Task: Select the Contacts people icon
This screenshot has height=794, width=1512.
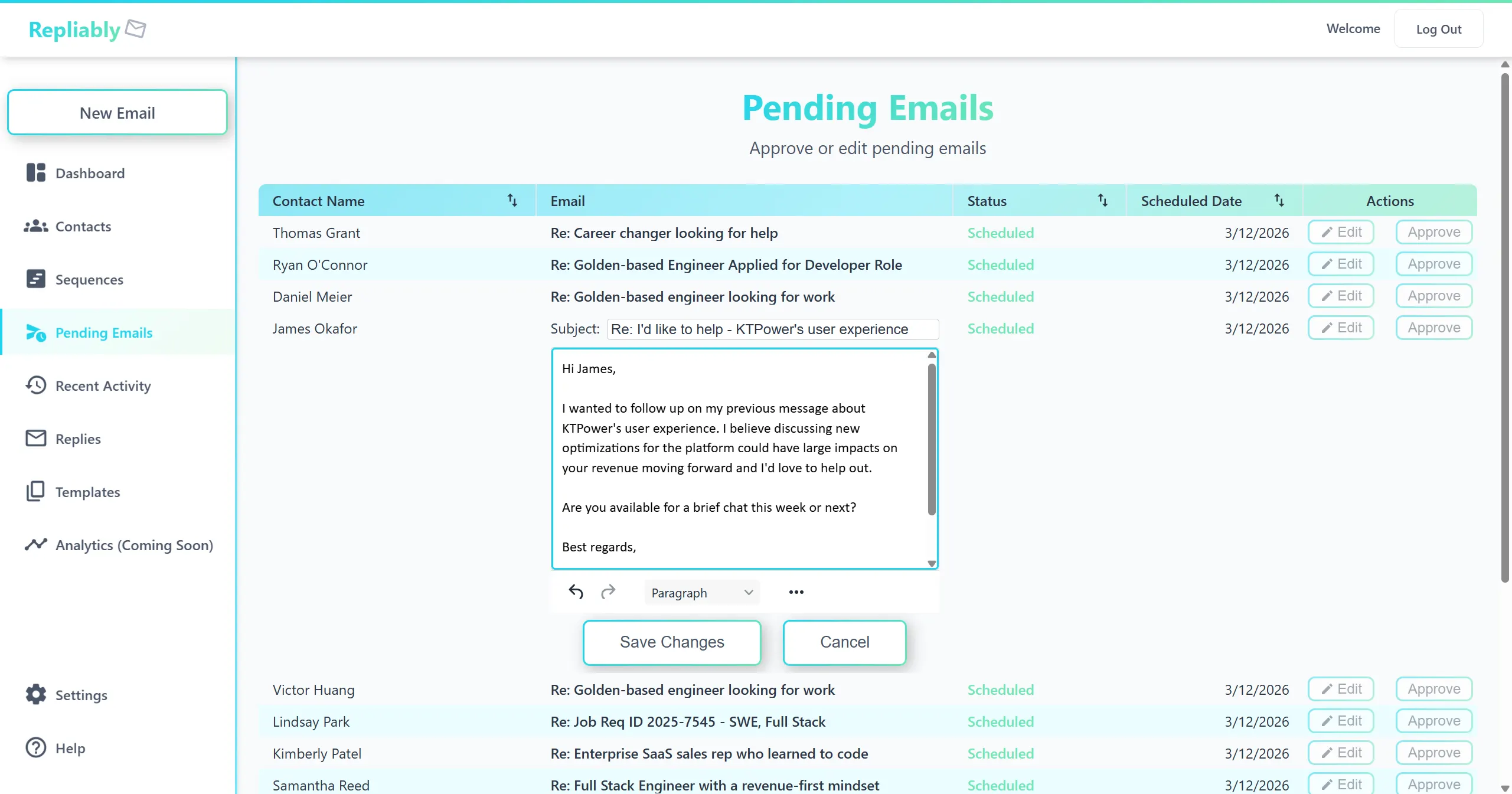Action: click(x=35, y=226)
